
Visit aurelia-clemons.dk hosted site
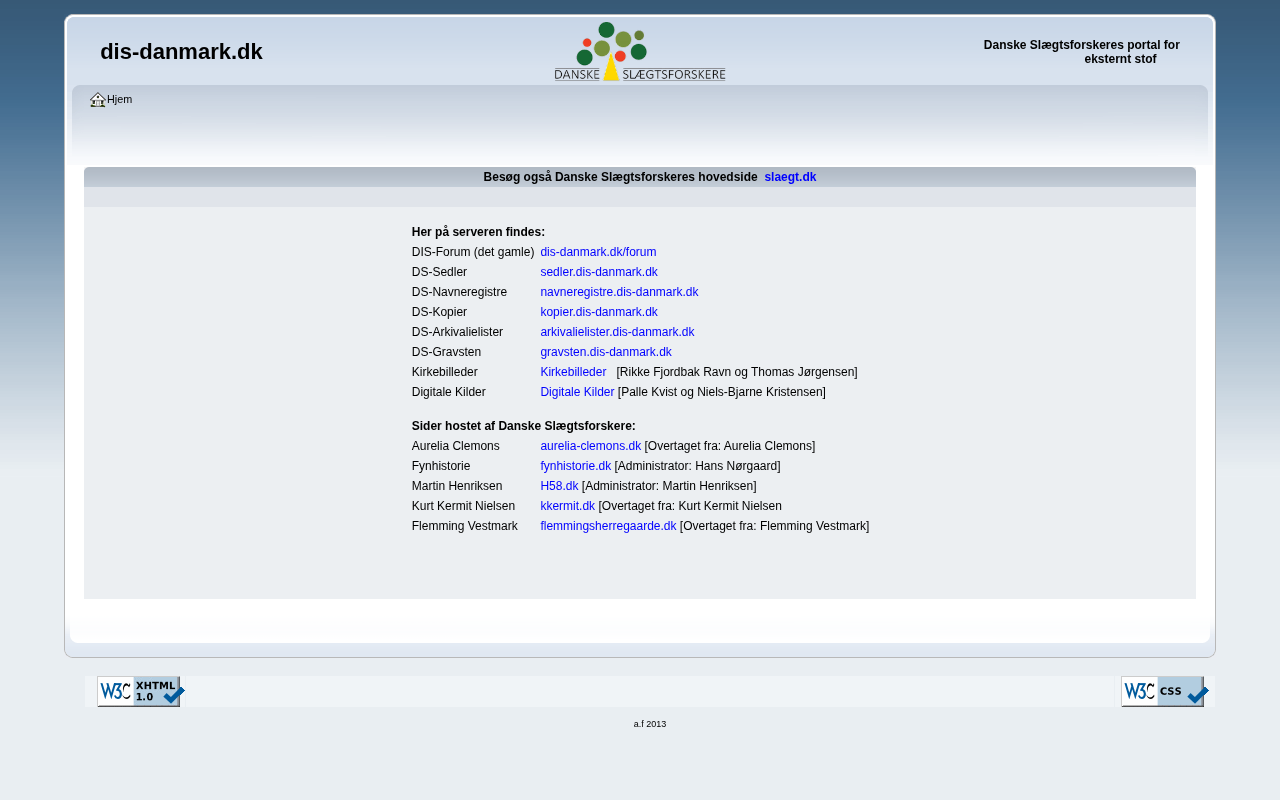click(x=590, y=446)
